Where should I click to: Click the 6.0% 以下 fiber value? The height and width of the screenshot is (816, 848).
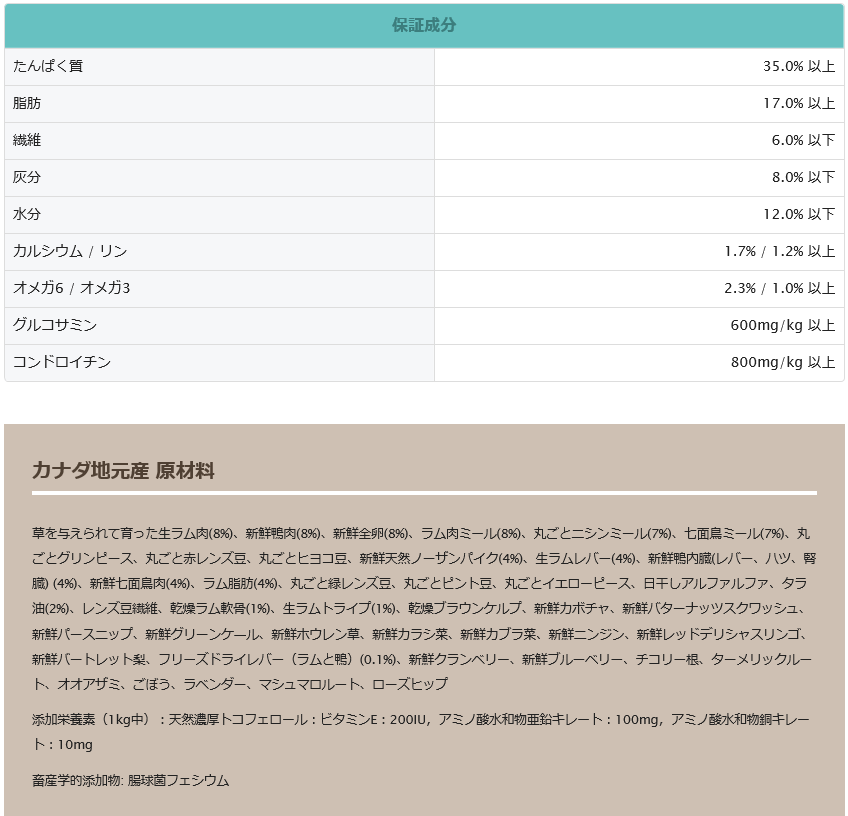(802, 141)
